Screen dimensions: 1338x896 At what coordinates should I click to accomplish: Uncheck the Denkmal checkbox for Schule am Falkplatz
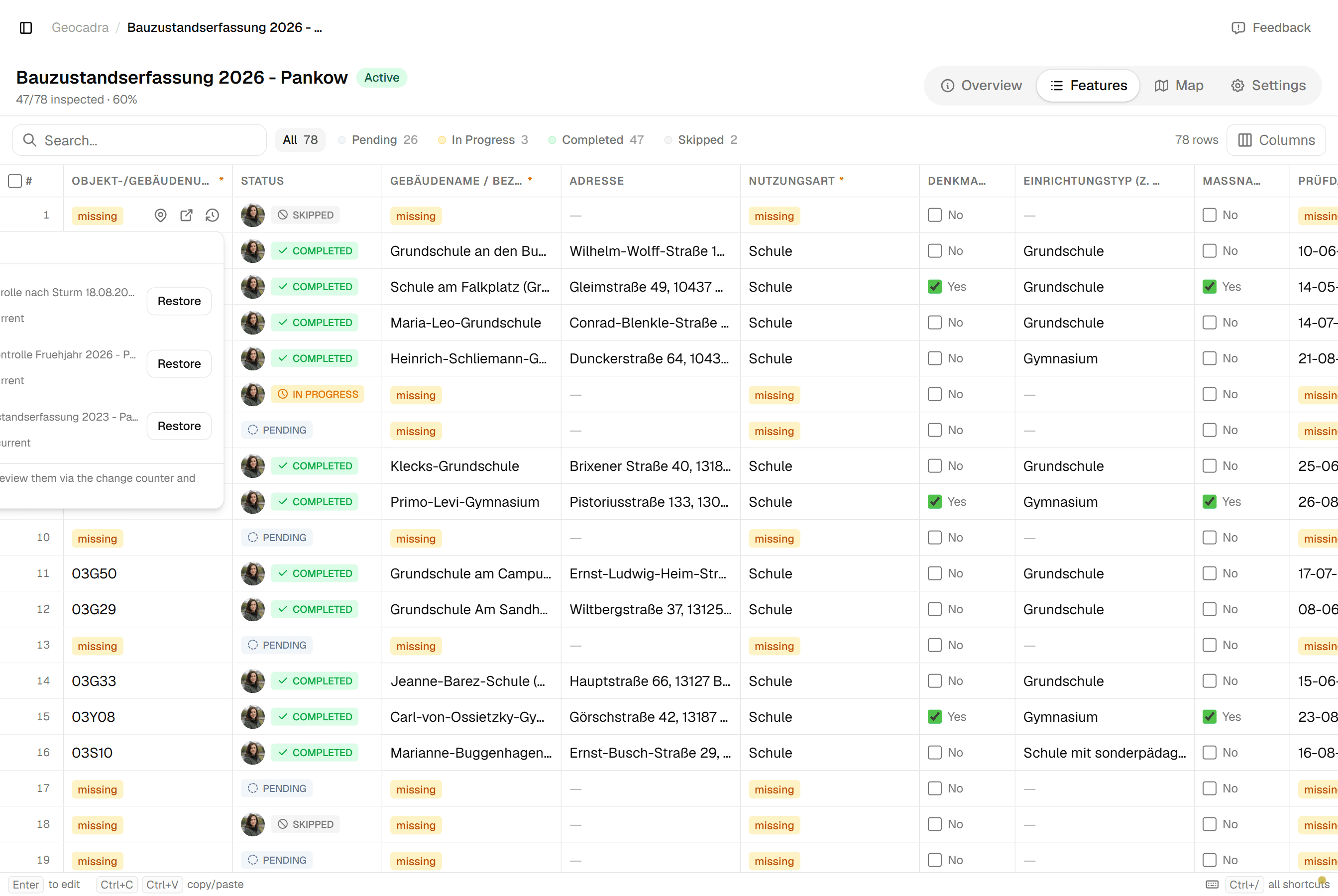(x=935, y=287)
